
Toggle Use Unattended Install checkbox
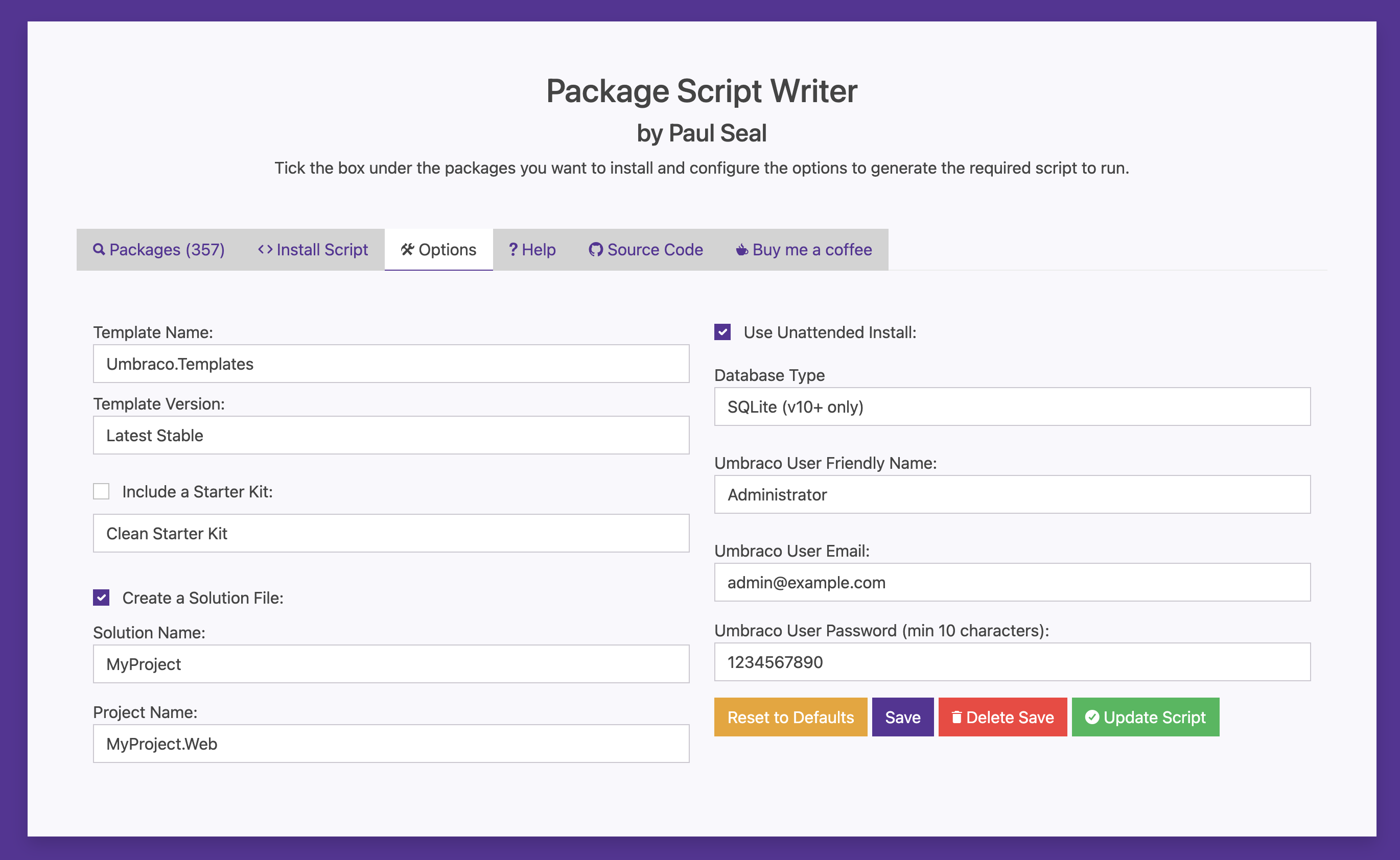[x=723, y=332]
